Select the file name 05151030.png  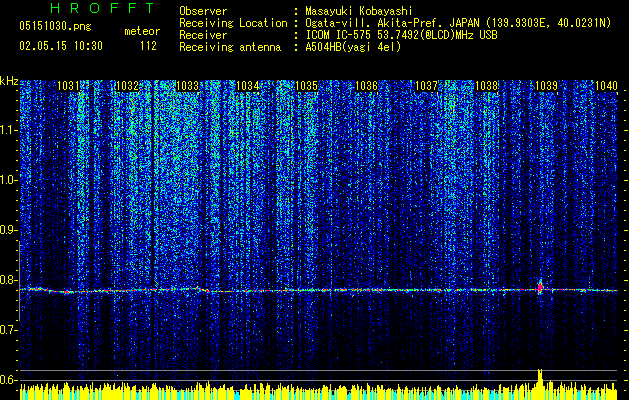pos(55,27)
